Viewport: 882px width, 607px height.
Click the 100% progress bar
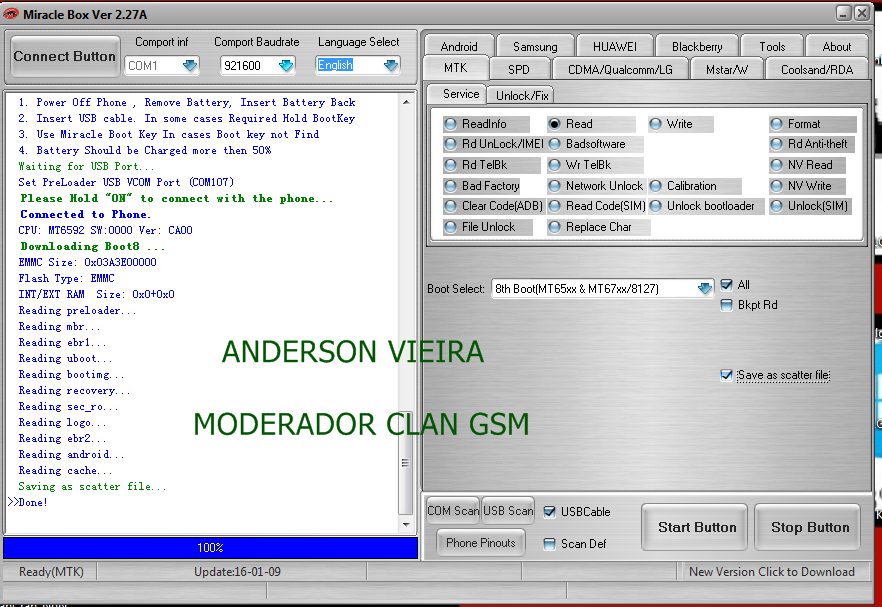210,548
